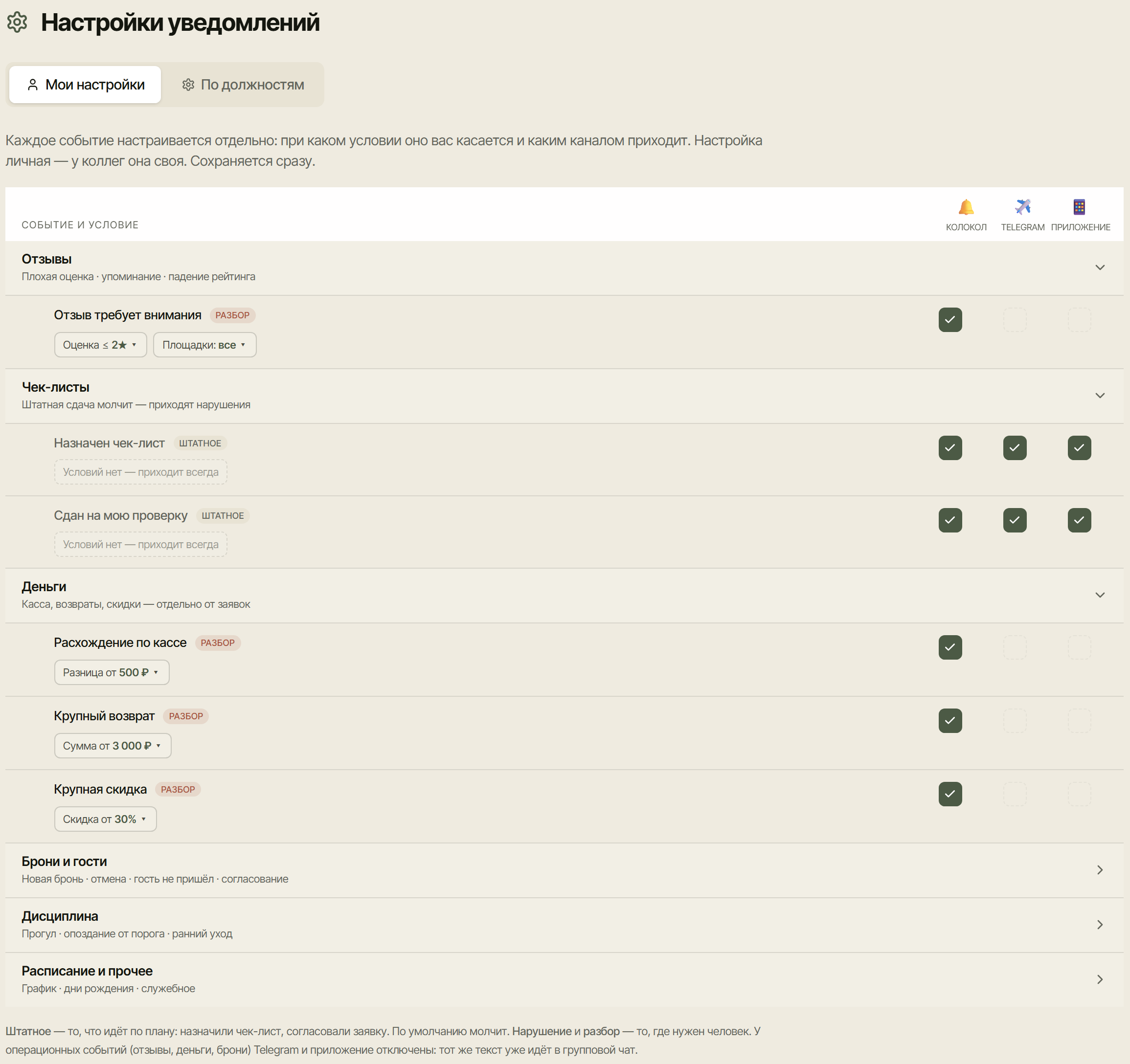This screenshot has width=1130, height=1064.
Task: Collapse the Отзывы section chevron
Action: pyautogui.click(x=1100, y=267)
